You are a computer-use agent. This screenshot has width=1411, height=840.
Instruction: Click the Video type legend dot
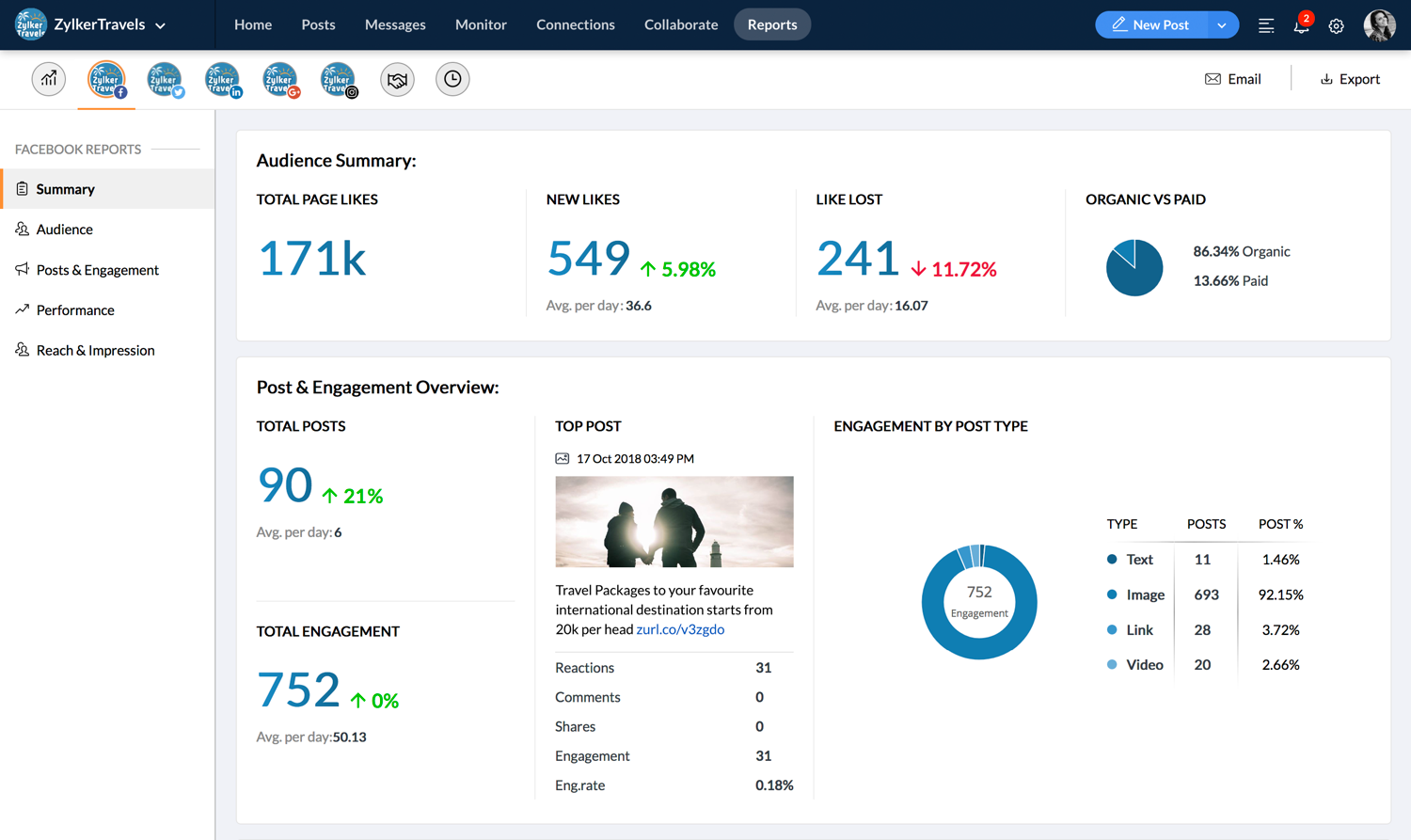point(1112,664)
